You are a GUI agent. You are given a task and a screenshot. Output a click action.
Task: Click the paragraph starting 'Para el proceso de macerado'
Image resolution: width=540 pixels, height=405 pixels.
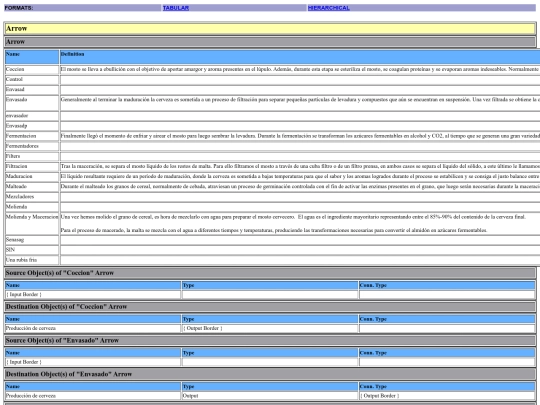[274, 230]
